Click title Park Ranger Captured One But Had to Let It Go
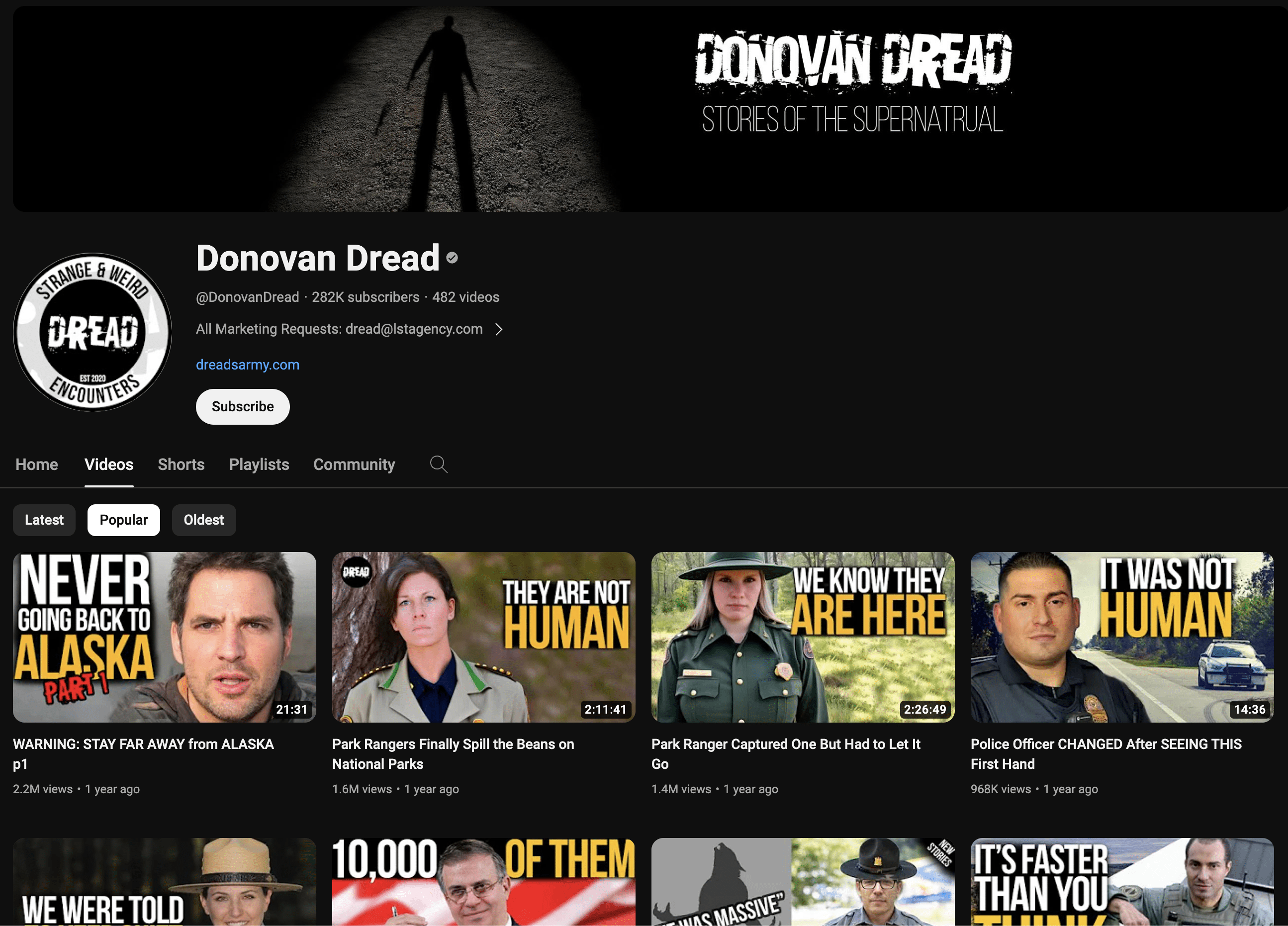Viewport: 1288px width, 926px height. pyautogui.click(x=786, y=754)
